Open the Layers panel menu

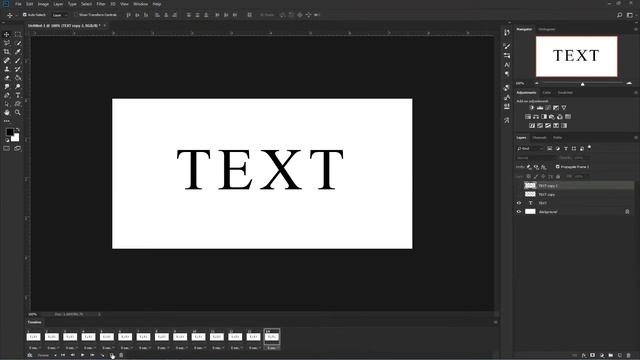636,138
